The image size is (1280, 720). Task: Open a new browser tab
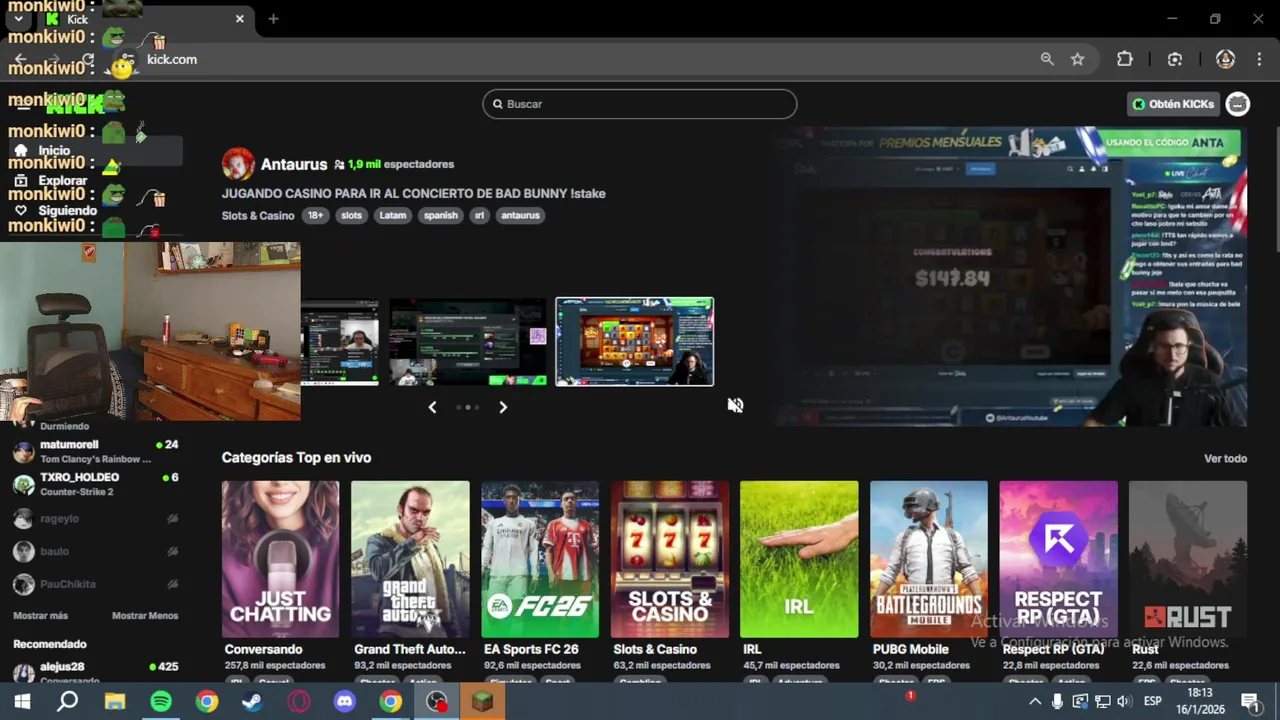[x=273, y=18]
